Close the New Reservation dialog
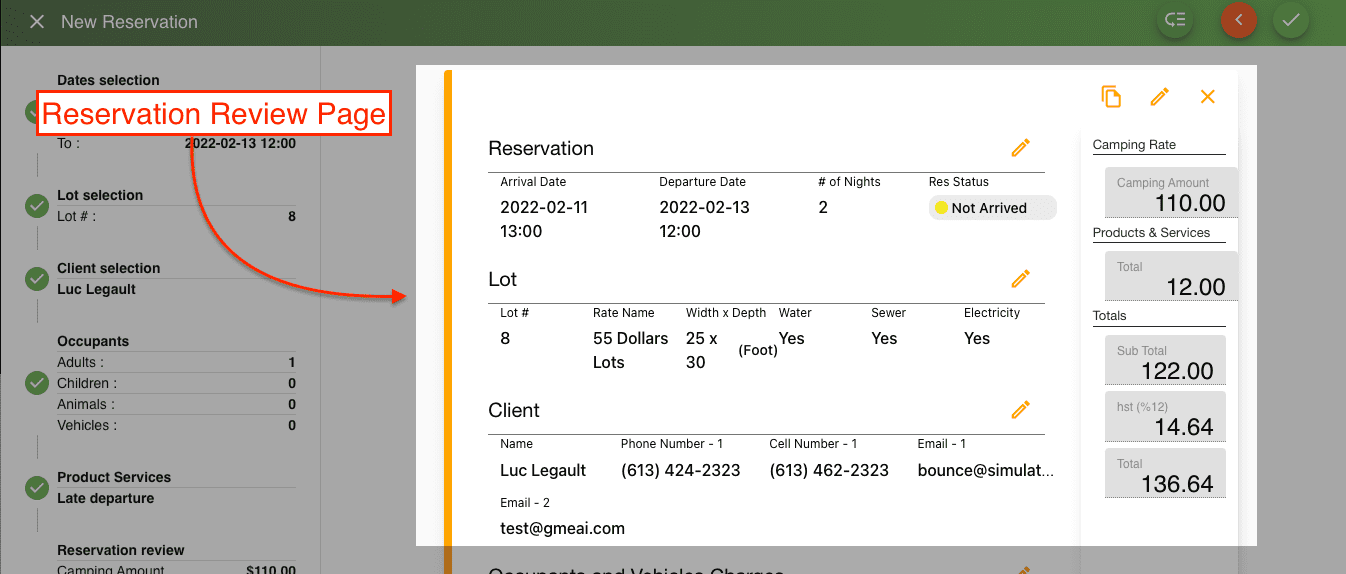This screenshot has height=574, width=1346. (x=37, y=21)
